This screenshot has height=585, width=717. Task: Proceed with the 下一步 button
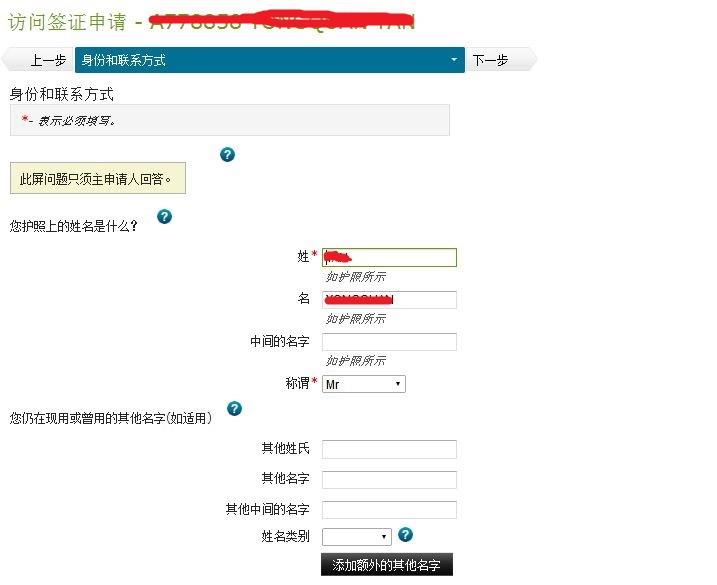pyautogui.click(x=495, y=60)
